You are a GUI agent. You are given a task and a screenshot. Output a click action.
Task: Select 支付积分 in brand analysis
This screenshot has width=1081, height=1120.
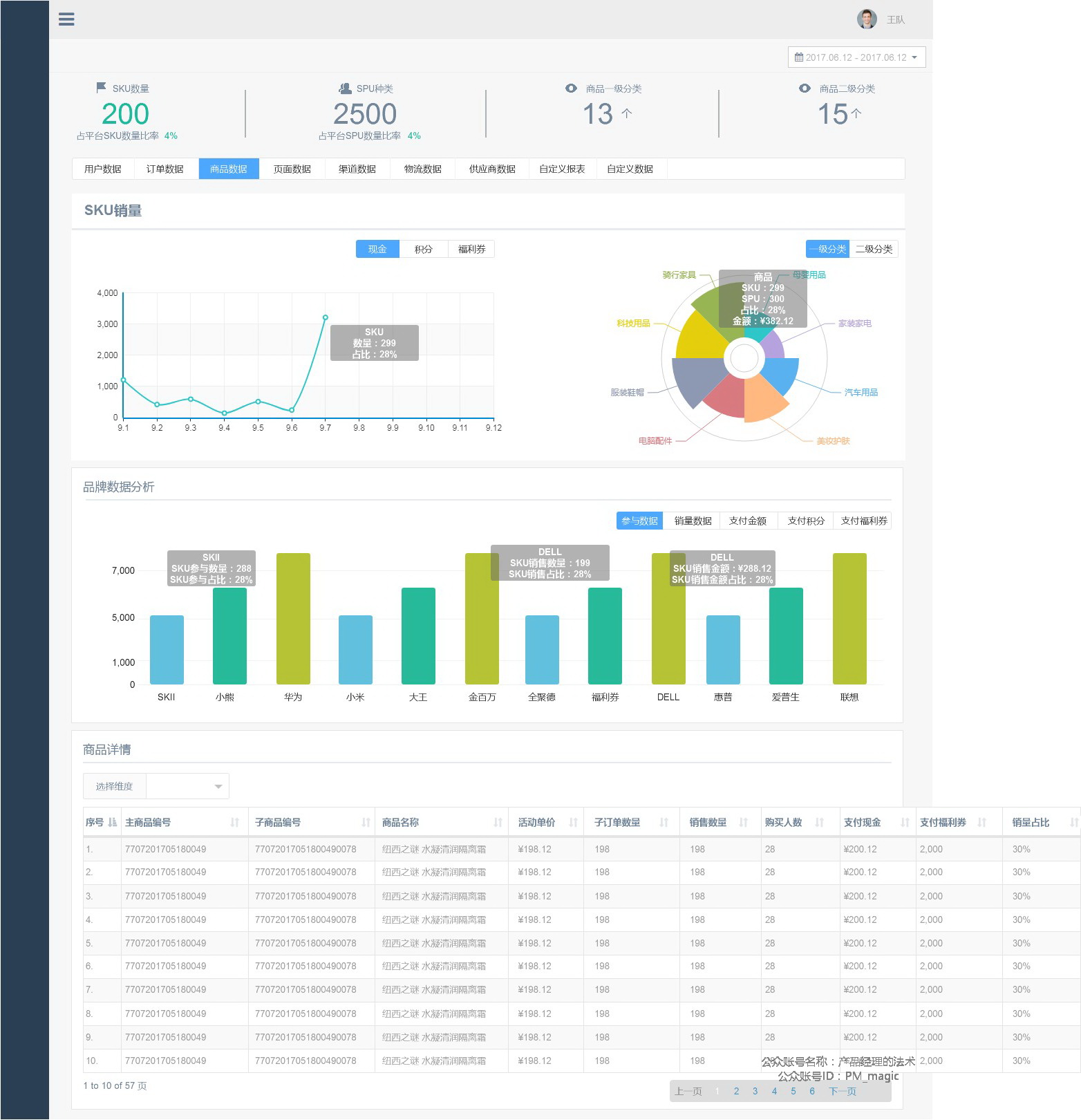pos(806,521)
